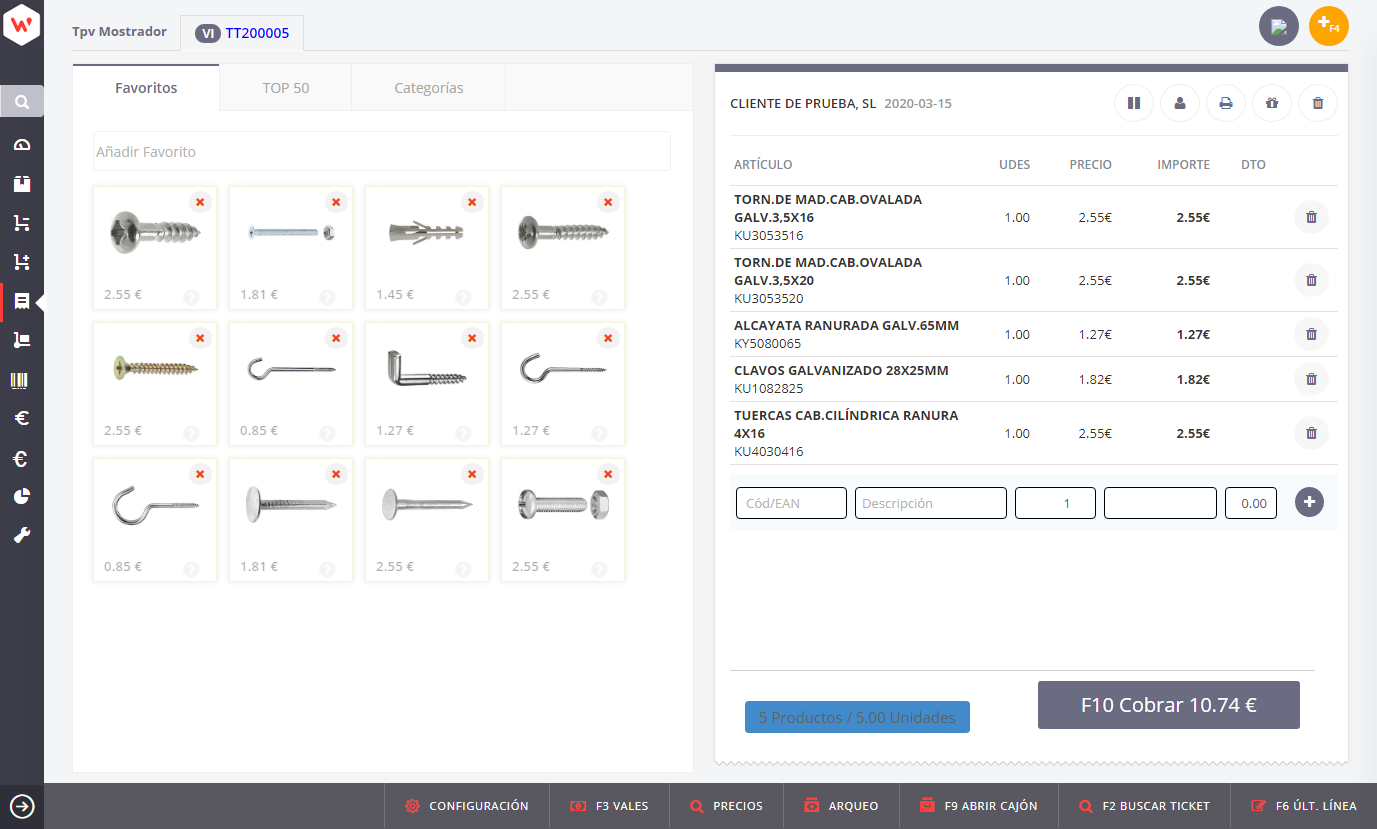Open the box products icon in sidebar
The width and height of the screenshot is (1377, 829).
(x=22, y=184)
